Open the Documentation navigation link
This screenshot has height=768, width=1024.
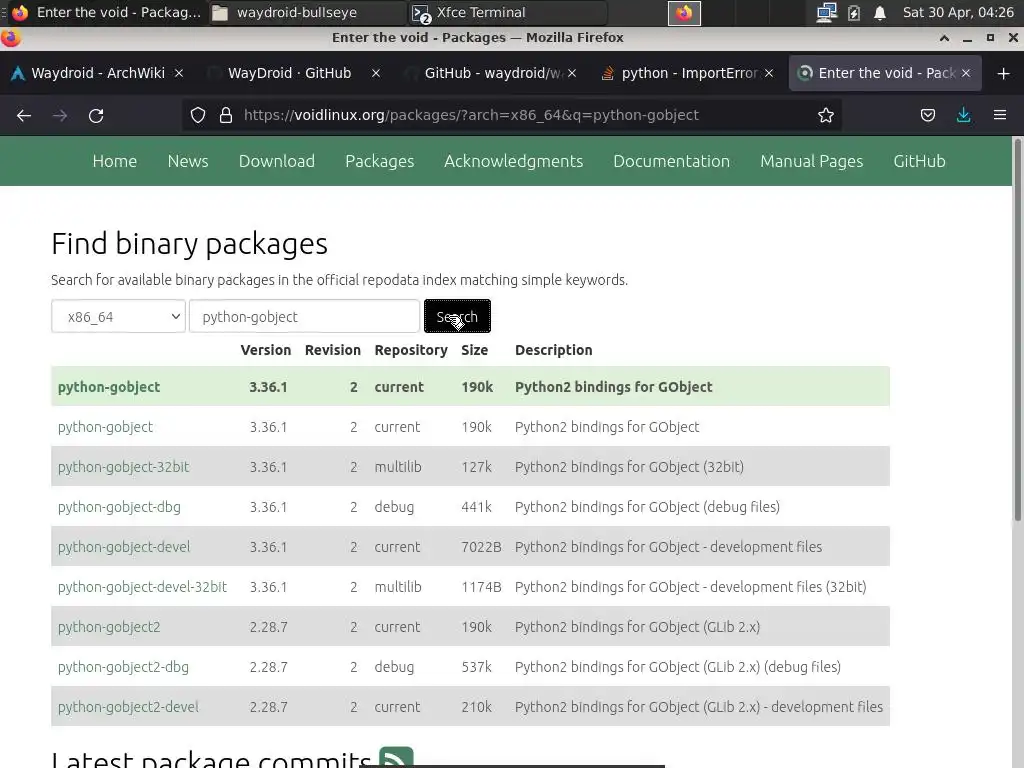(671, 161)
